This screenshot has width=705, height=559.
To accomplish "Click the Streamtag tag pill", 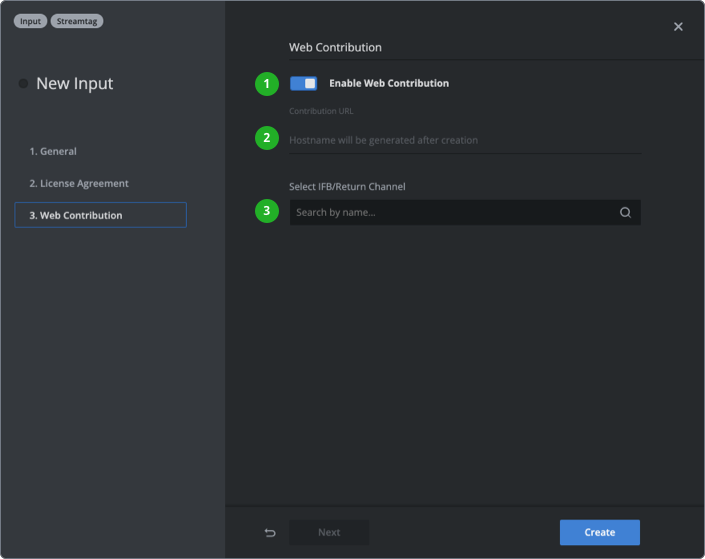I will [77, 21].
